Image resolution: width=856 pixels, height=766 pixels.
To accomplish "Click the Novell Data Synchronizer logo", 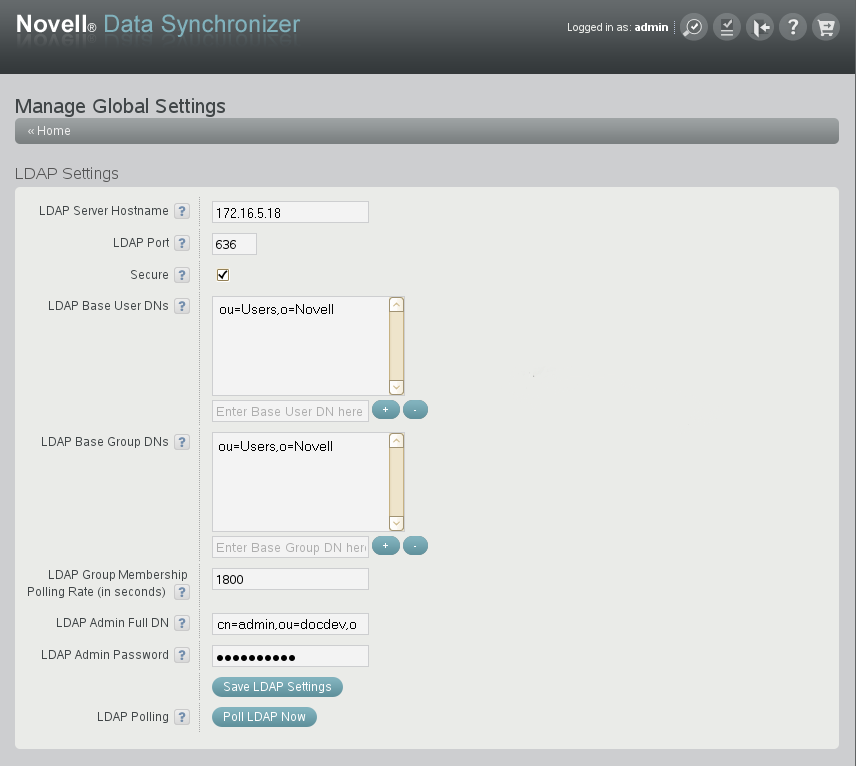I will 158,25.
